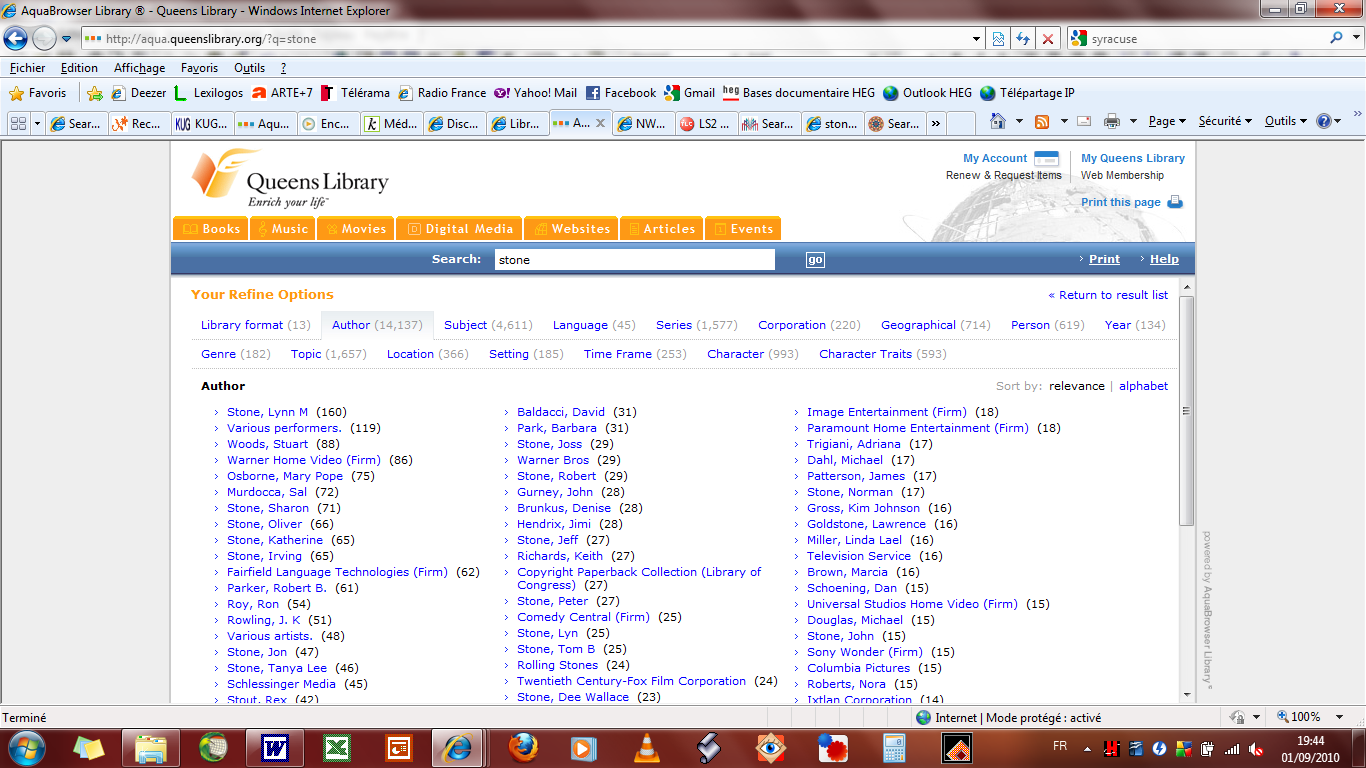Image resolution: width=1366 pixels, height=768 pixels.
Task: Click the Print this page printer icon
Action: point(1175,202)
